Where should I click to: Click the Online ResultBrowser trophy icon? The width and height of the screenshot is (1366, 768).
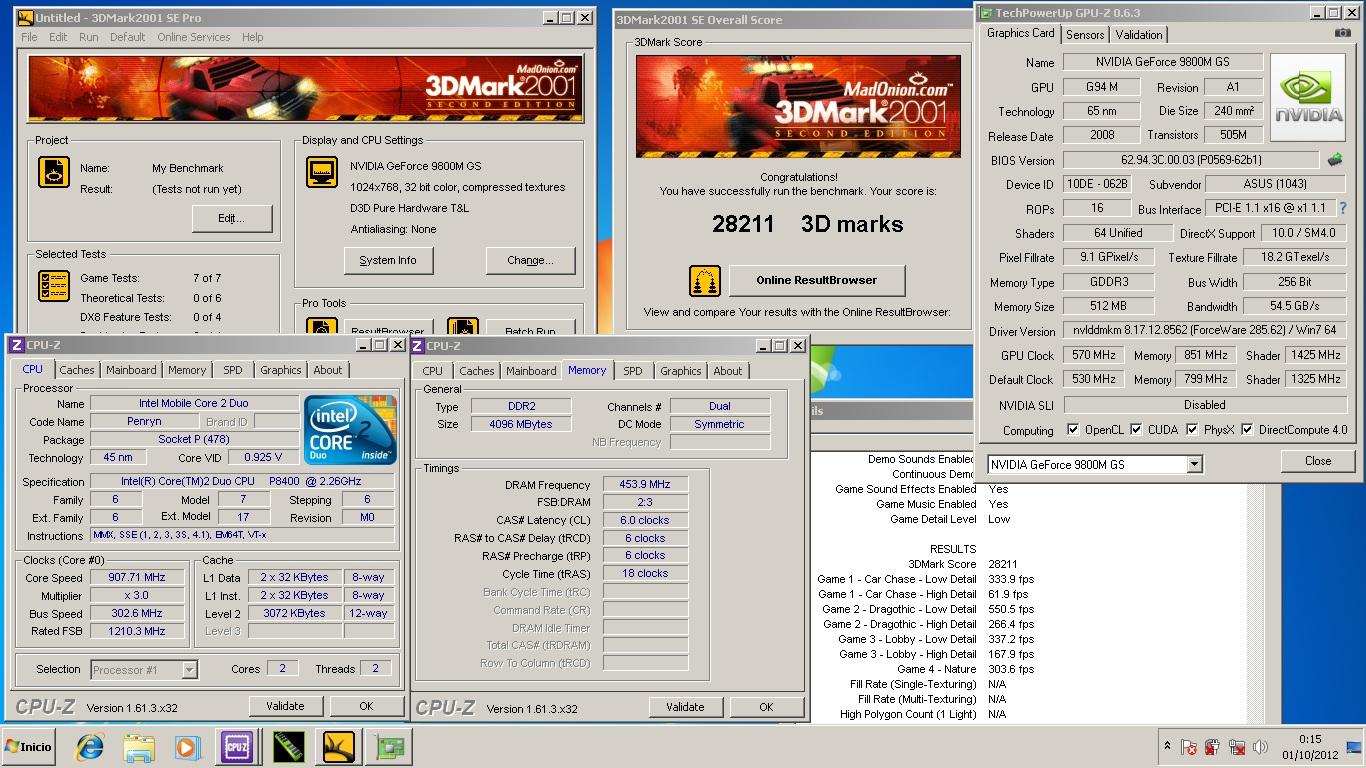point(705,281)
